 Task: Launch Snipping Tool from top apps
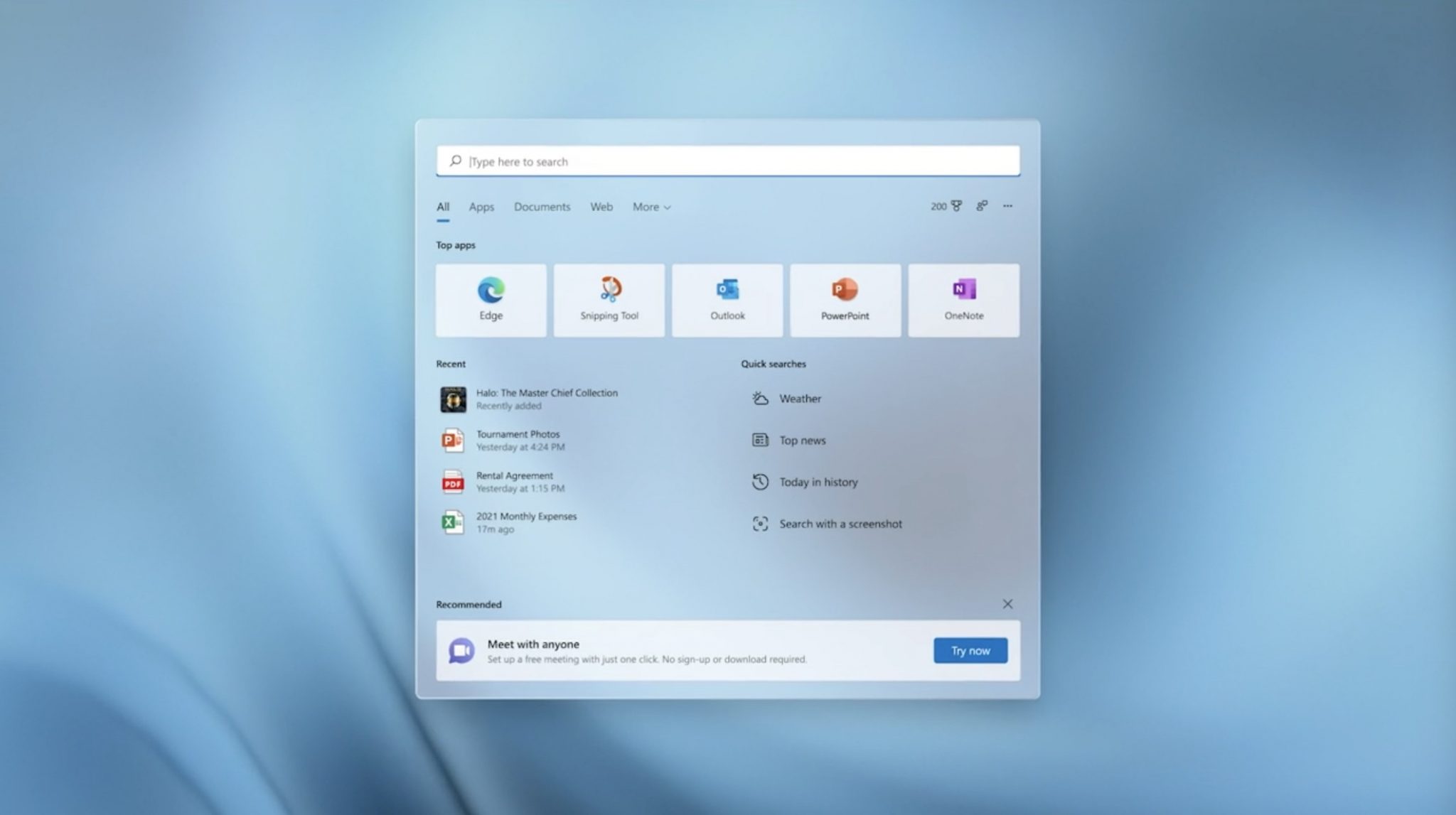click(x=609, y=300)
